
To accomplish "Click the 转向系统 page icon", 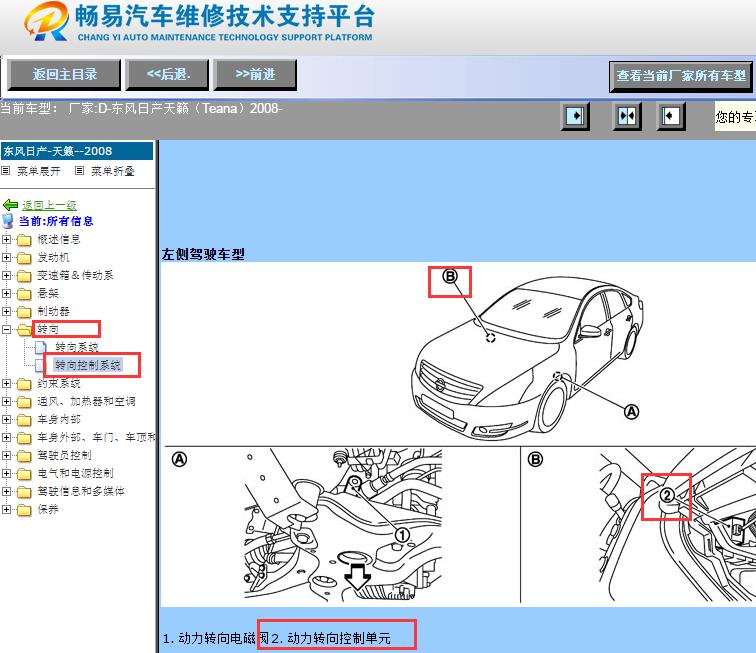I will (41, 347).
